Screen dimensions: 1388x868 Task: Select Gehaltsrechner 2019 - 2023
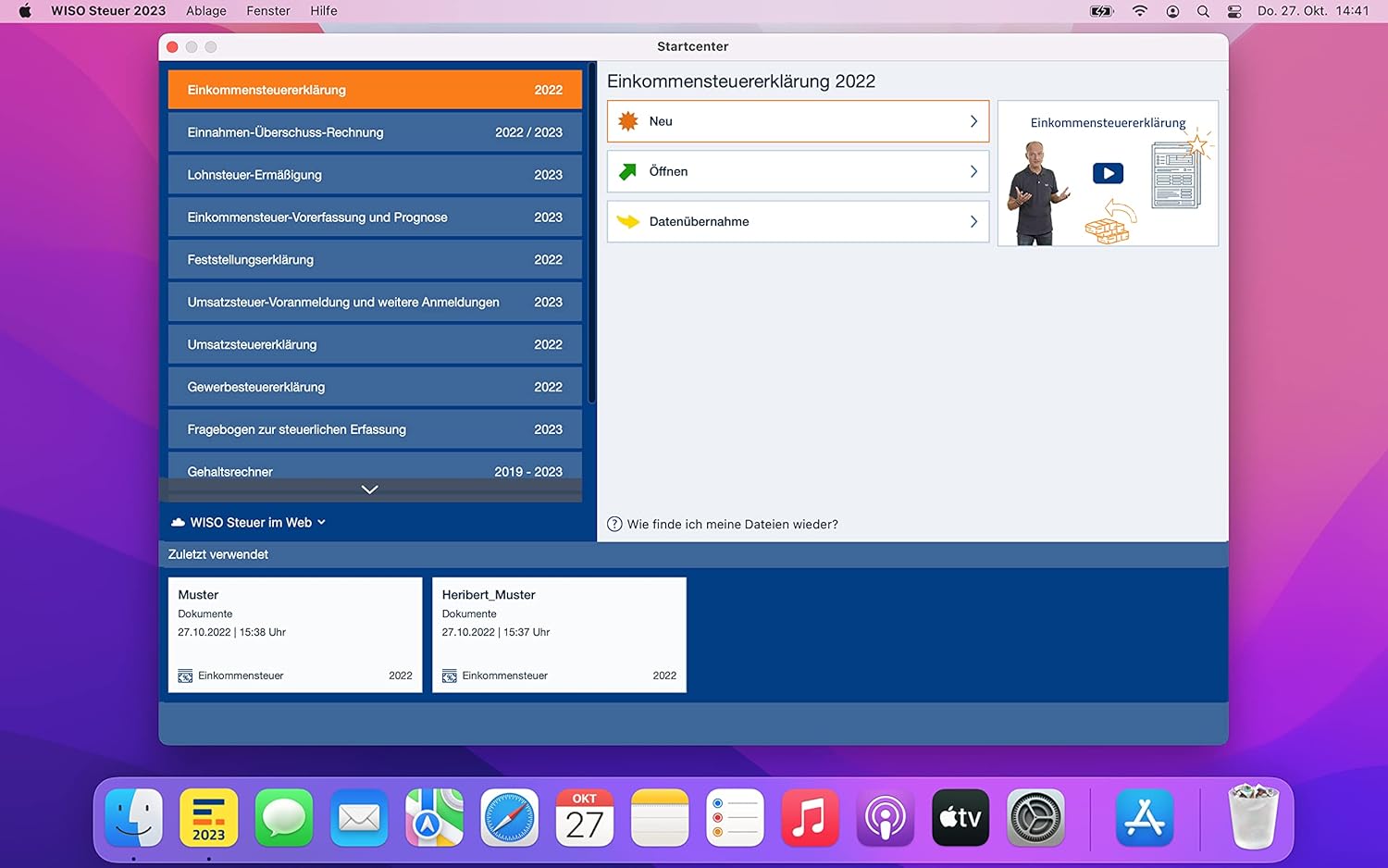click(375, 466)
